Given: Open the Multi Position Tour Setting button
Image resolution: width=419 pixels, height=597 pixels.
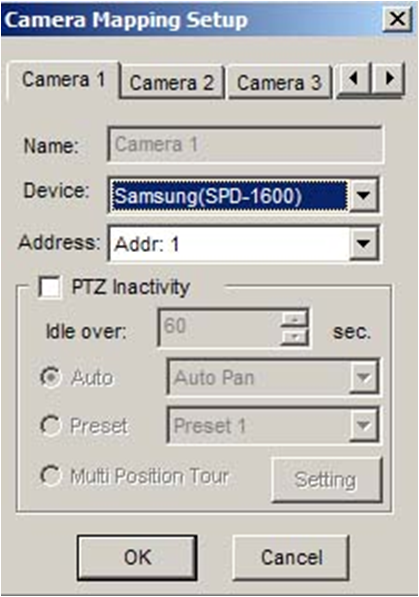Looking at the screenshot, I should pyautogui.click(x=326, y=480).
